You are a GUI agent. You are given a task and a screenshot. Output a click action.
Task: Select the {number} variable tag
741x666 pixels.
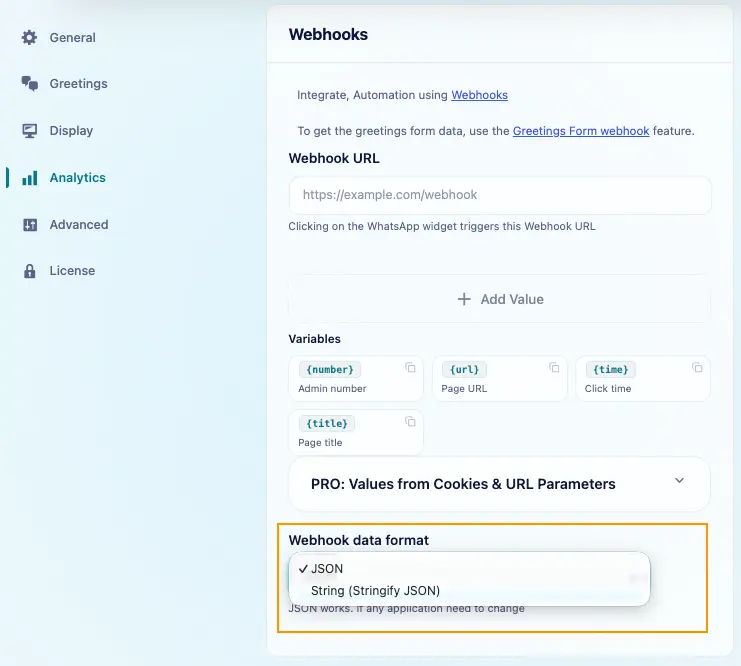330,370
